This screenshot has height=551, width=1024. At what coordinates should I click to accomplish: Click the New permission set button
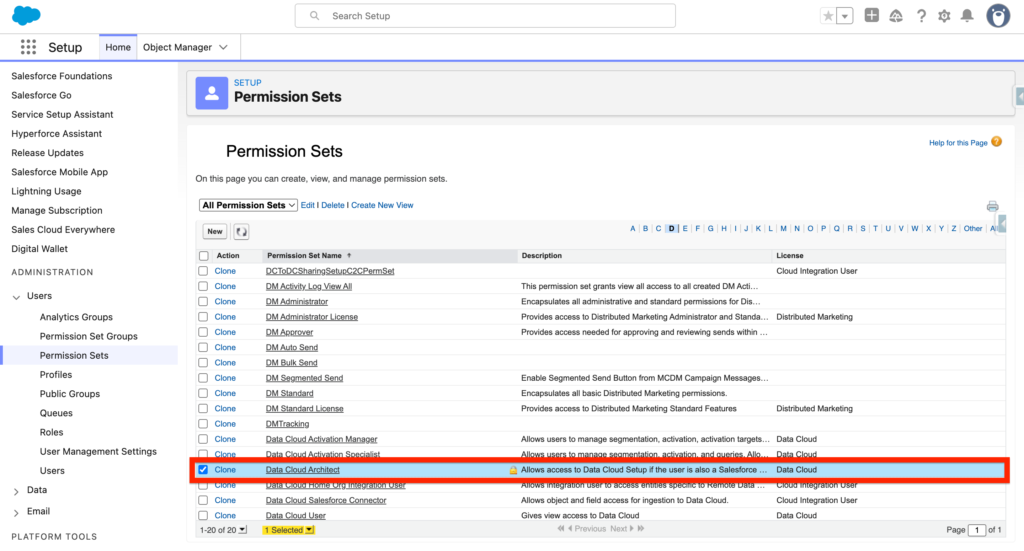coord(214,232)
